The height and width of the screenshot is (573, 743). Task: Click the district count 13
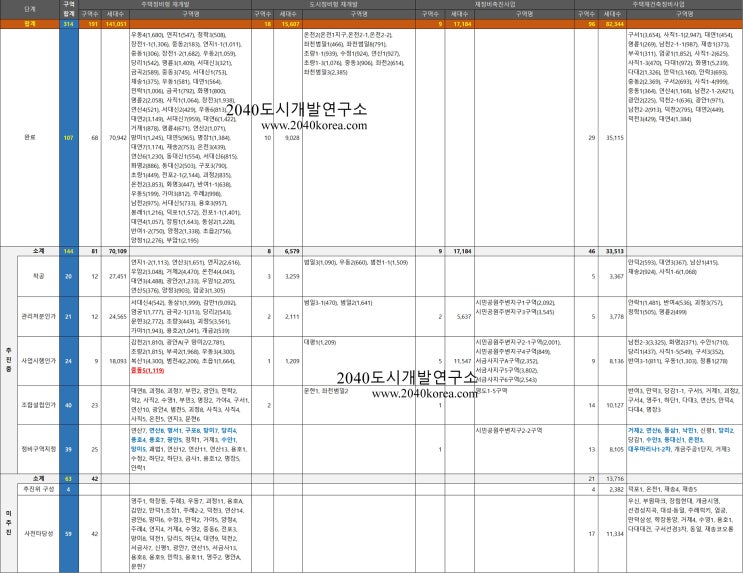pyautogui.click(x=591, y=449)
